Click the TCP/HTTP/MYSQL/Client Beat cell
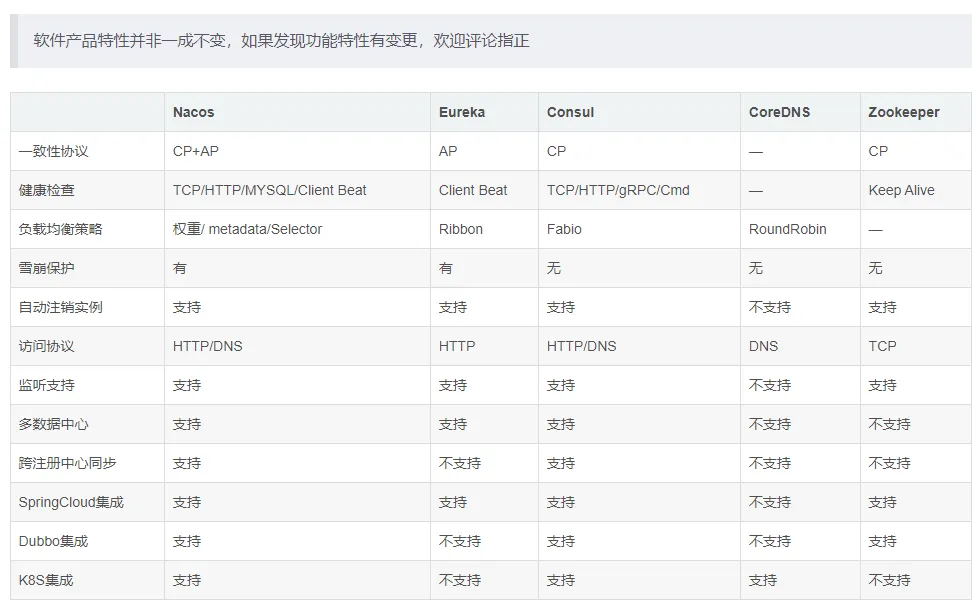 pos(269,190)
